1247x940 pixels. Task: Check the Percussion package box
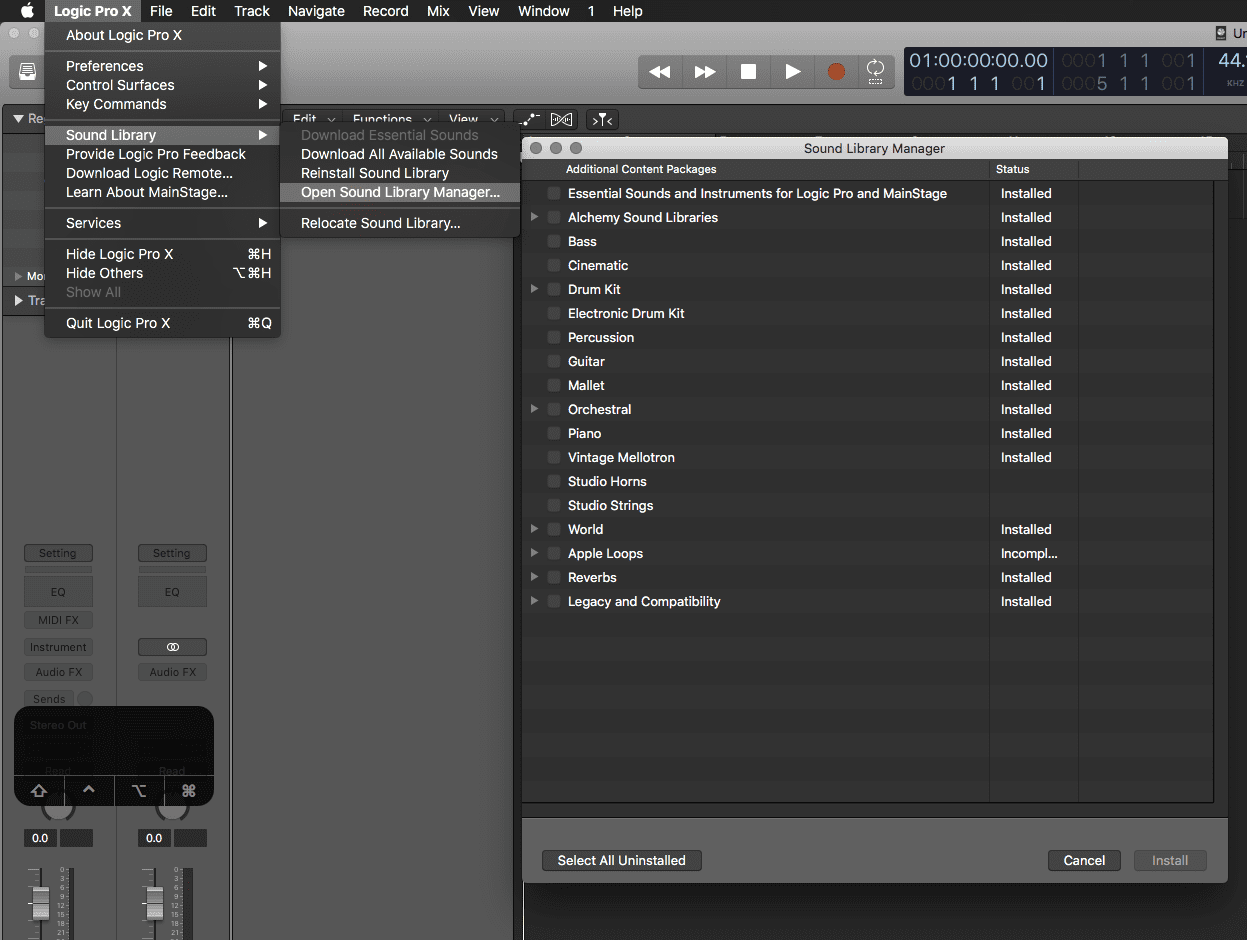pyautogui.click(x=554, y=337)
